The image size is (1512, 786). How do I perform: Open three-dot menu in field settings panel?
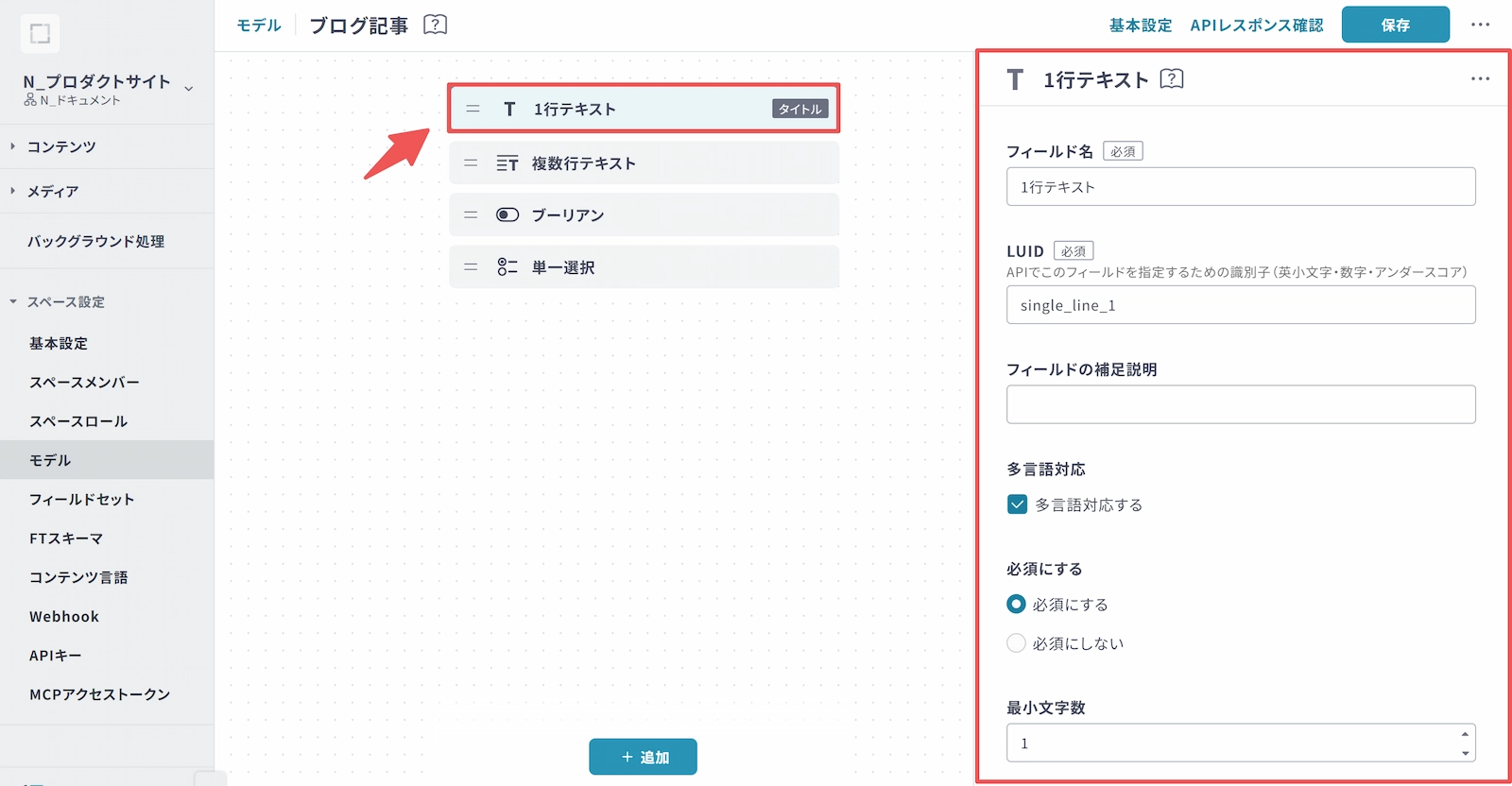[1480, 79]
